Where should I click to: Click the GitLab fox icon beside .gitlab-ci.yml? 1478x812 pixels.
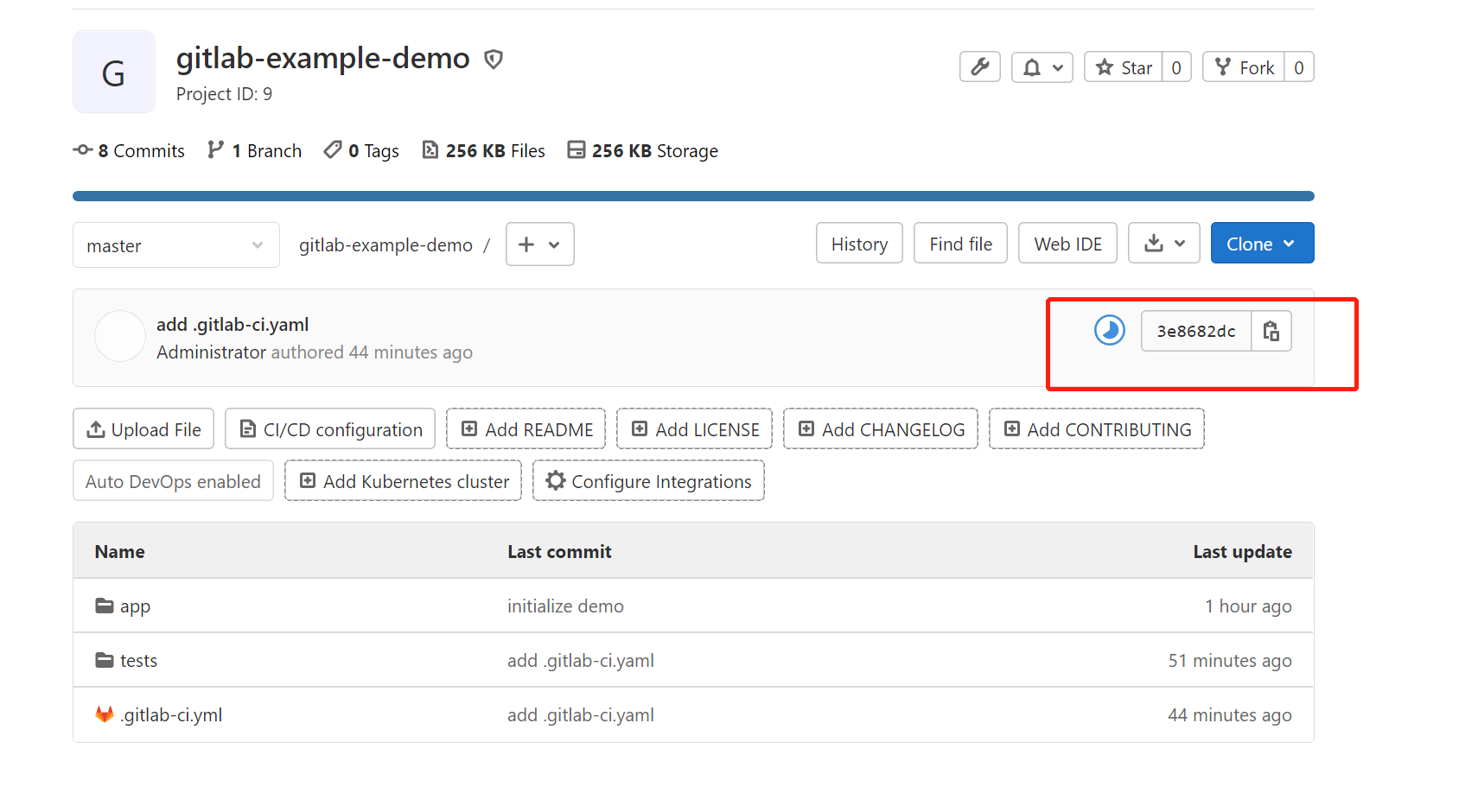tap(105, 714)
